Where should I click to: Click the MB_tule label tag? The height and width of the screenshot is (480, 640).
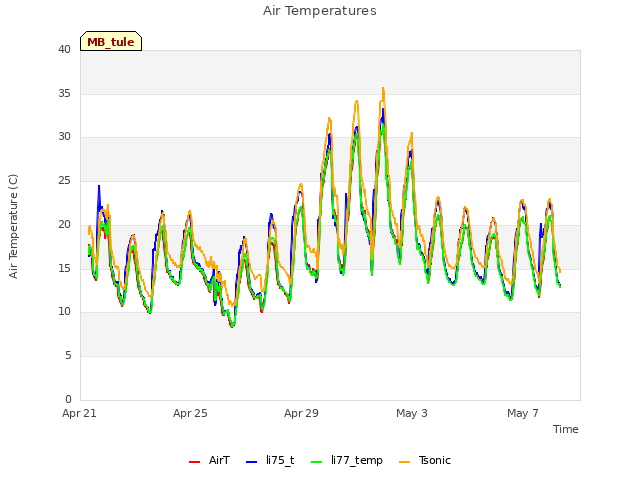tap(111, 41)
